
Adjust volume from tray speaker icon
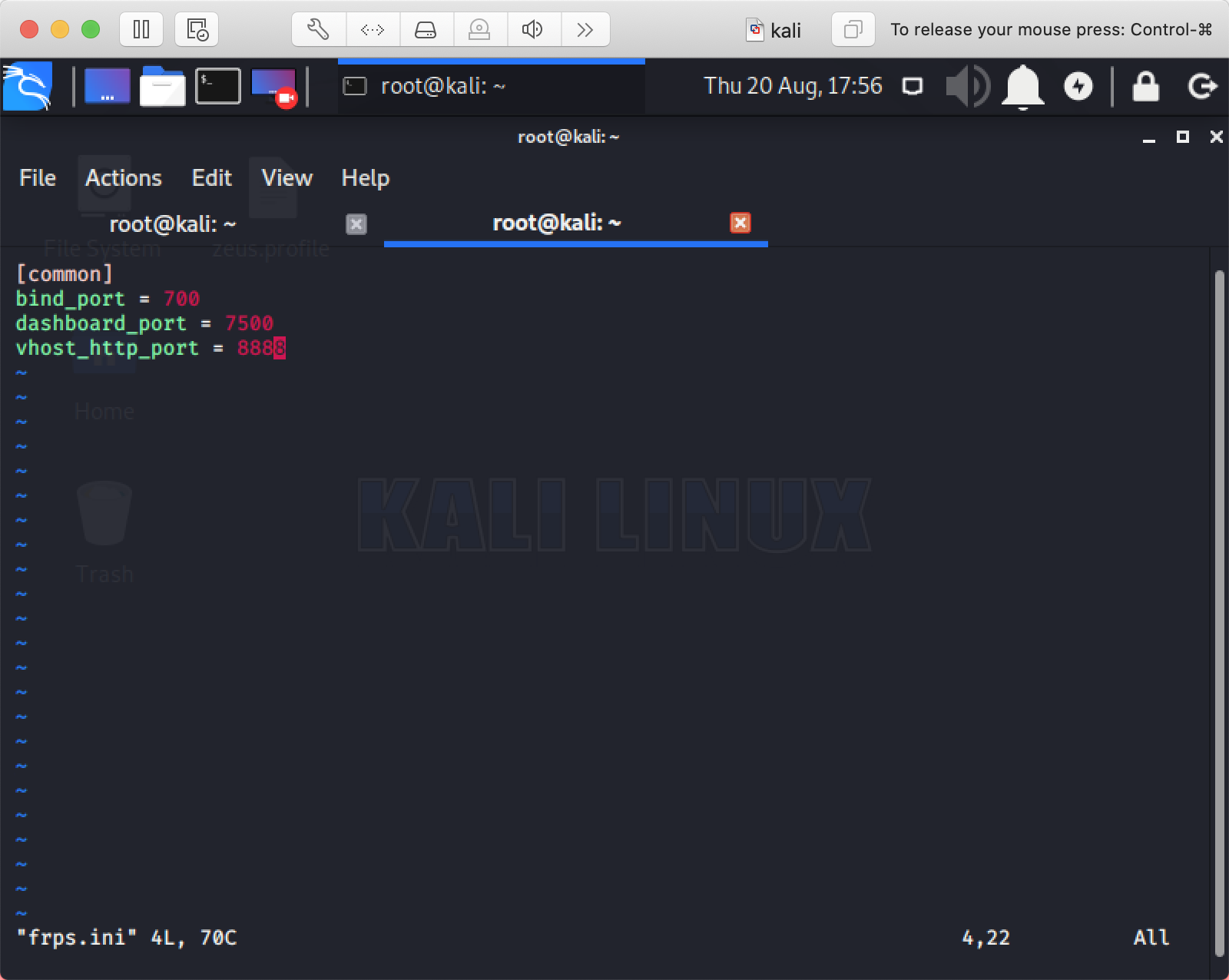coord(968,86)
